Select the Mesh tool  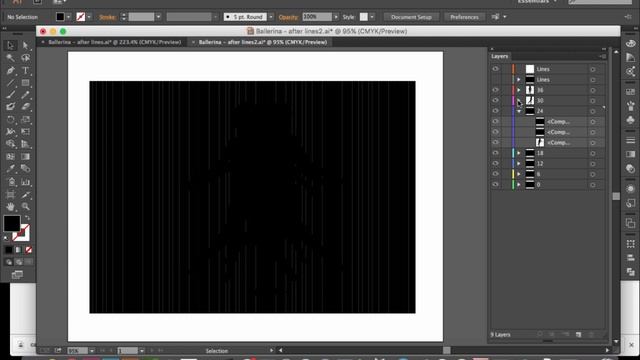click(11, 157)
